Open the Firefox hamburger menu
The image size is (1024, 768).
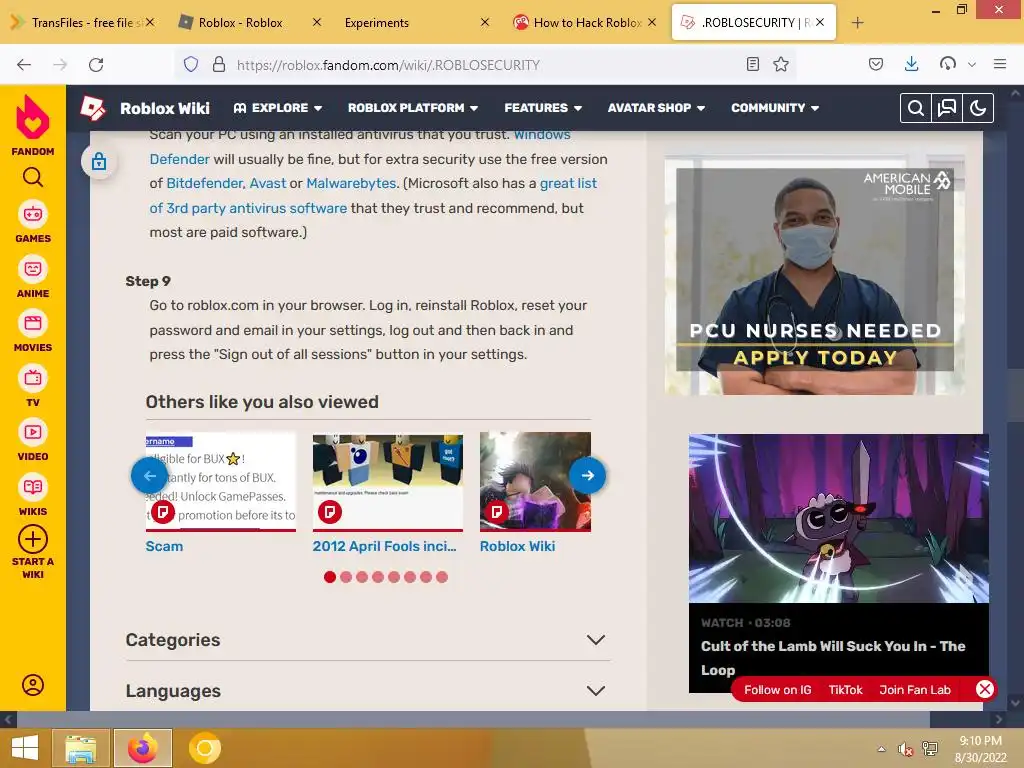pyautogui.click(x=1000, y=64)
